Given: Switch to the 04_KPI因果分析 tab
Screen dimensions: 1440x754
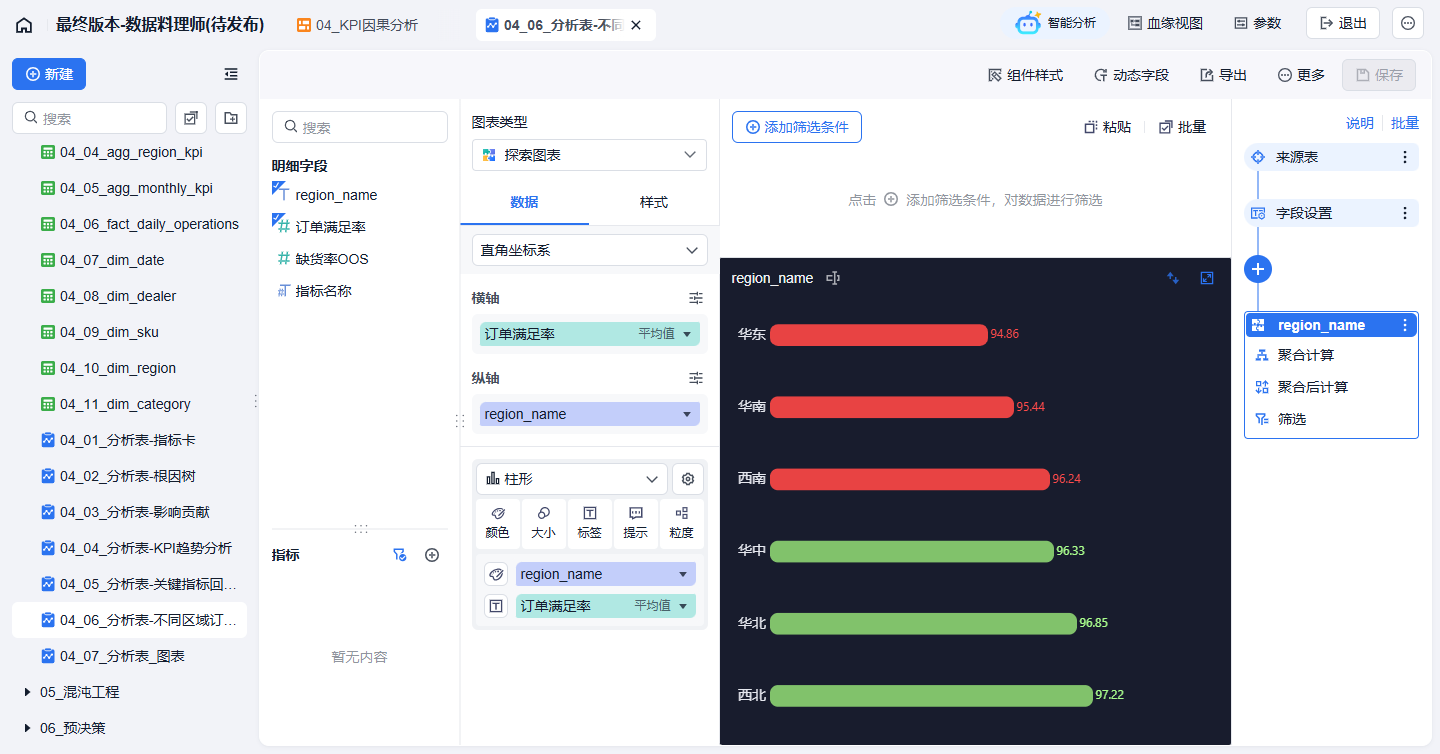Looking at the screenshot, I should pos(358,25).
